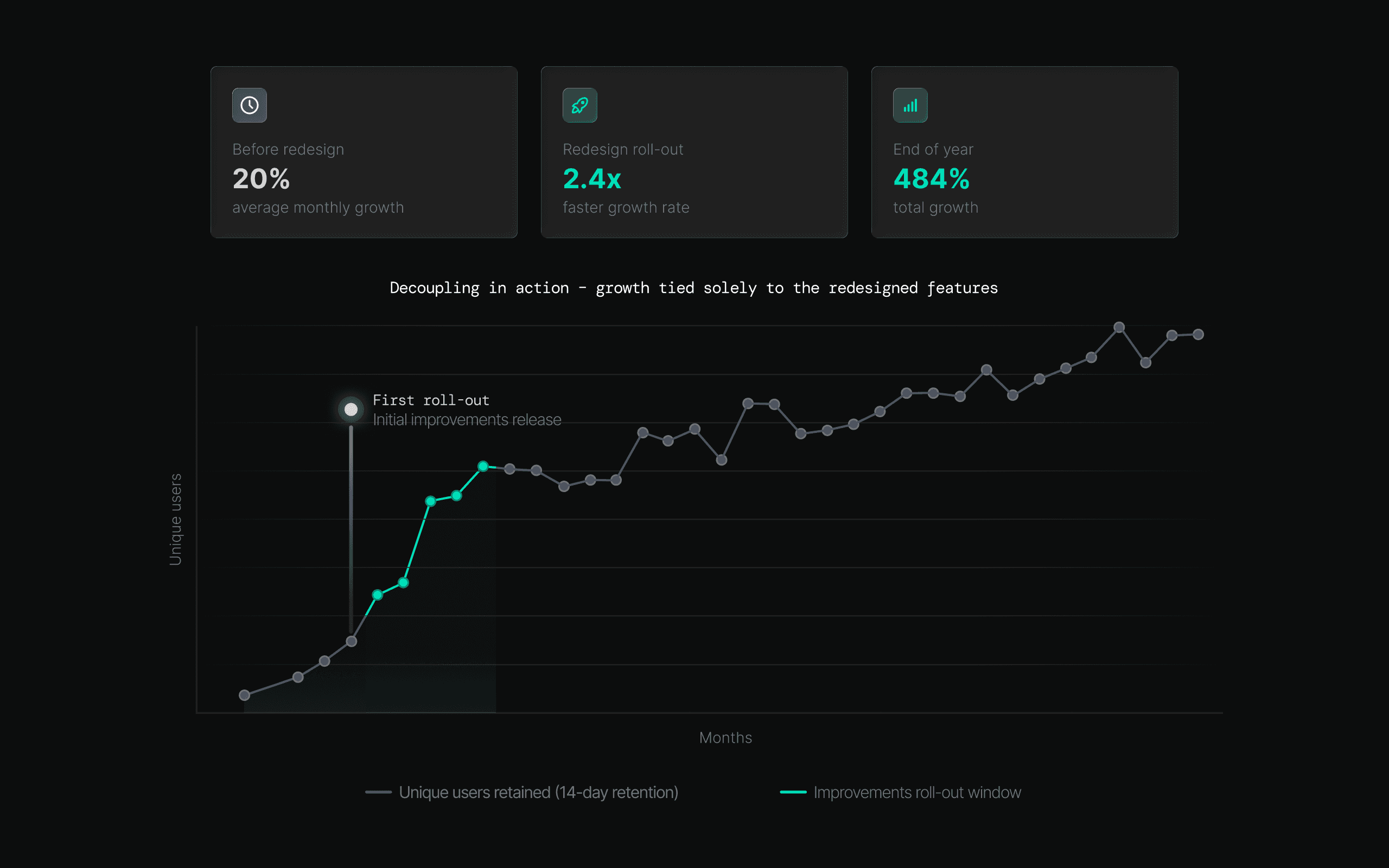Click the gray data point below the roll-out line
The height and width of the screenshot is (868, 1389).
[x=351, y=641]
